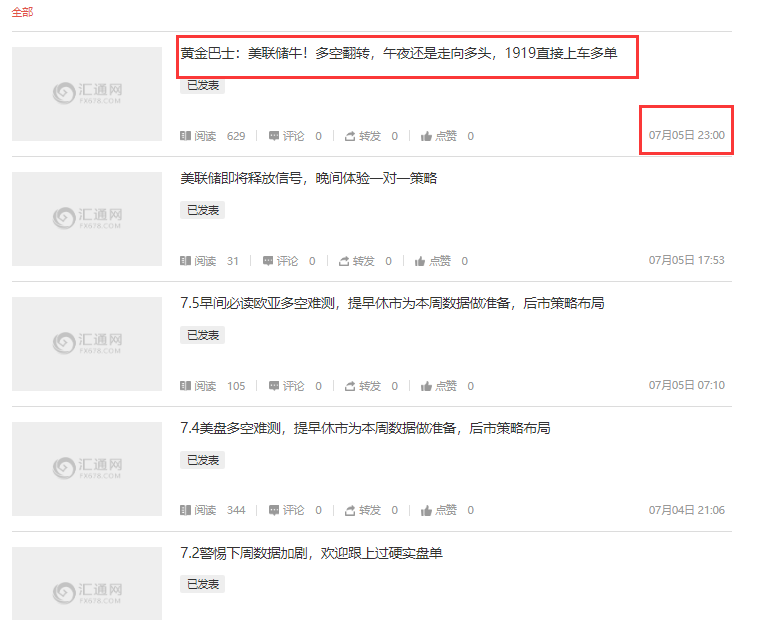Click thumbnail of 7.5早间必读 article

pyautogui.click(x=87, y=344)
